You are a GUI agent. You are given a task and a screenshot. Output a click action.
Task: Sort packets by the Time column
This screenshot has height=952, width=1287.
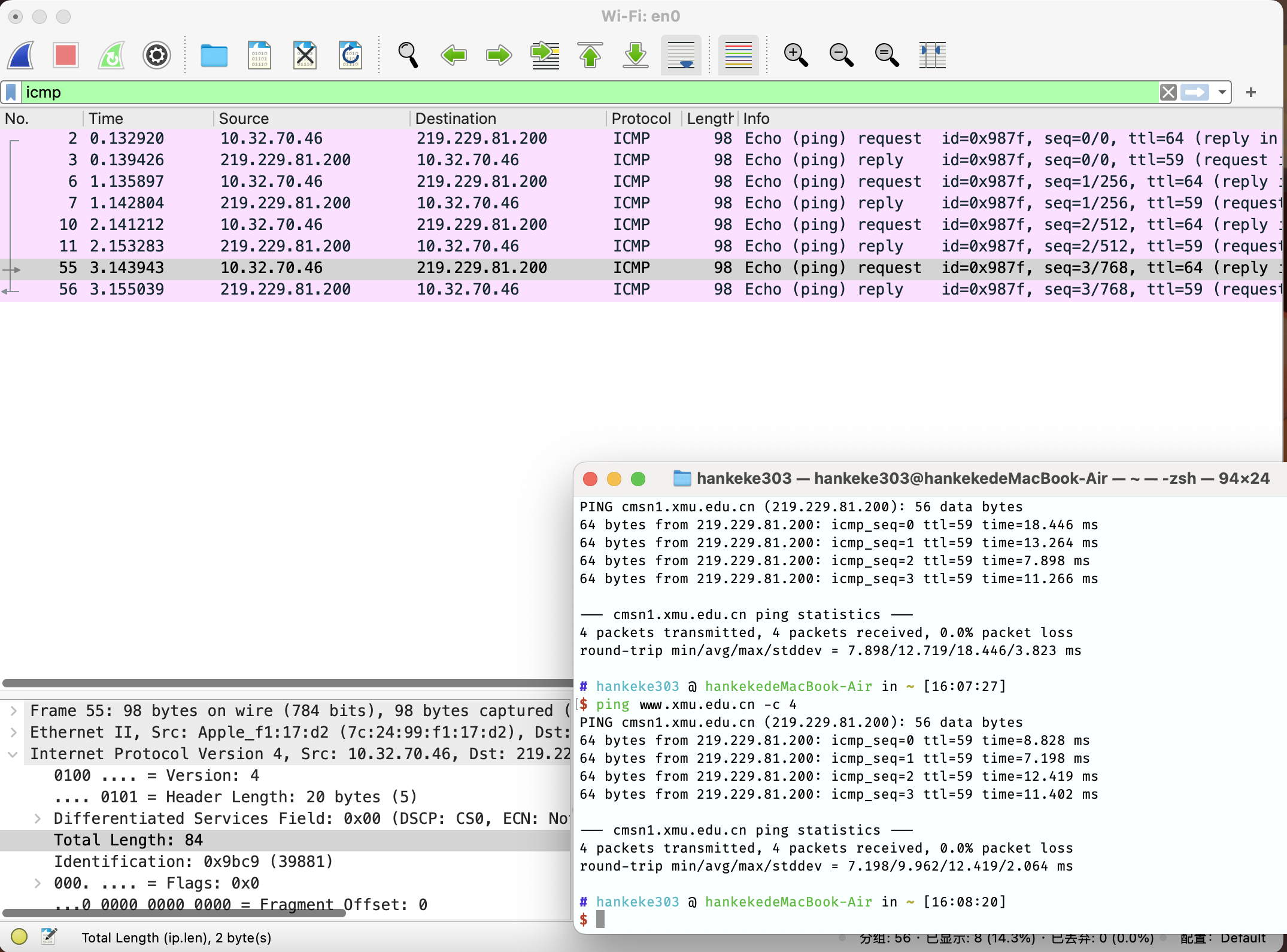click(148, 119)
